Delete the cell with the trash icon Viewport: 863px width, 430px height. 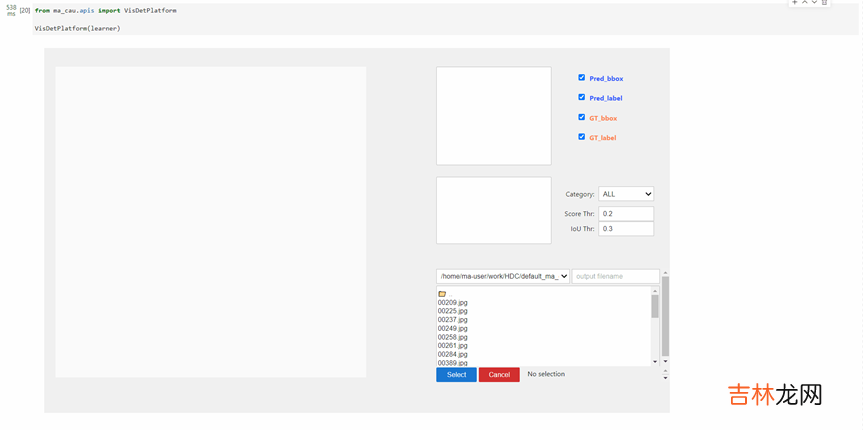[825, 3]
